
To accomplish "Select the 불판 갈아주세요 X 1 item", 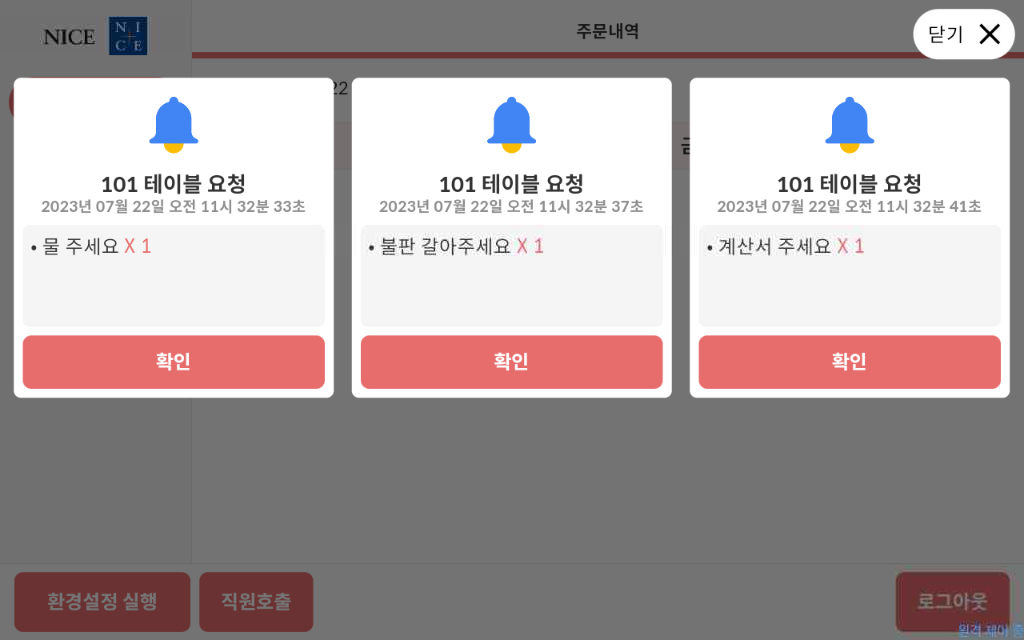I will coord(456,246).
